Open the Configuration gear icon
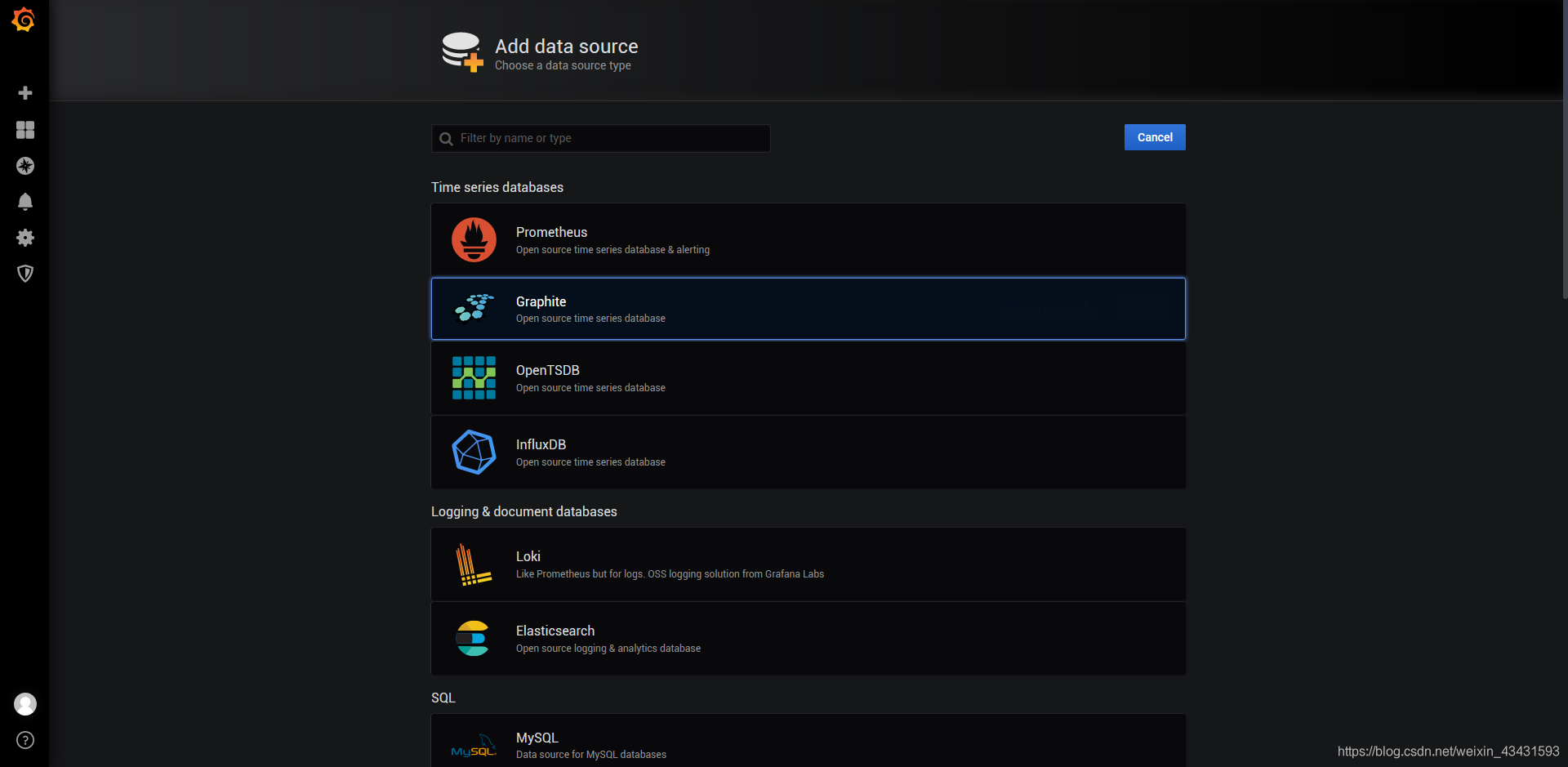 click(25, 238)
